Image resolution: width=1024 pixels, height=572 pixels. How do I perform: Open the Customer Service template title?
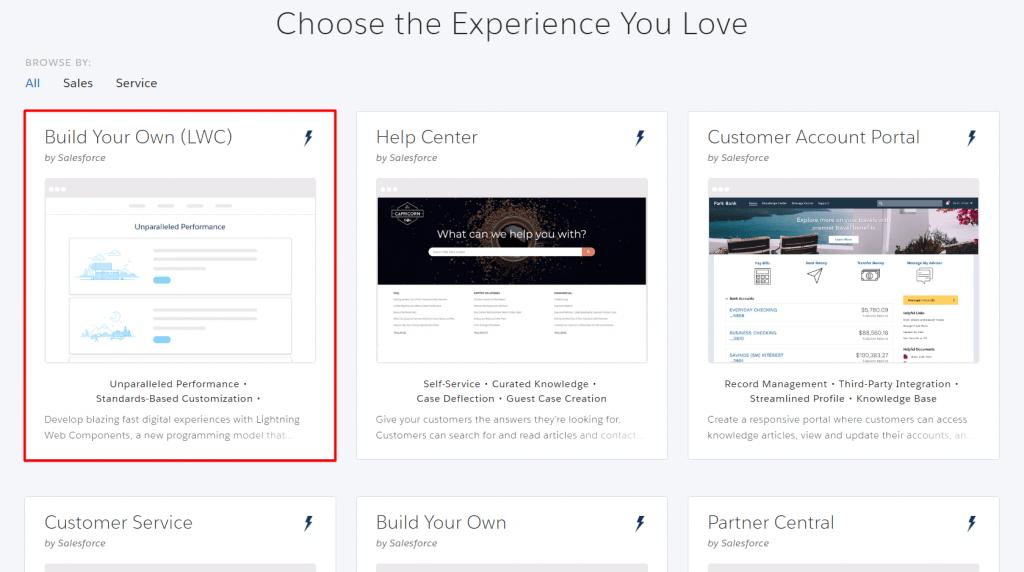(119, 522)
